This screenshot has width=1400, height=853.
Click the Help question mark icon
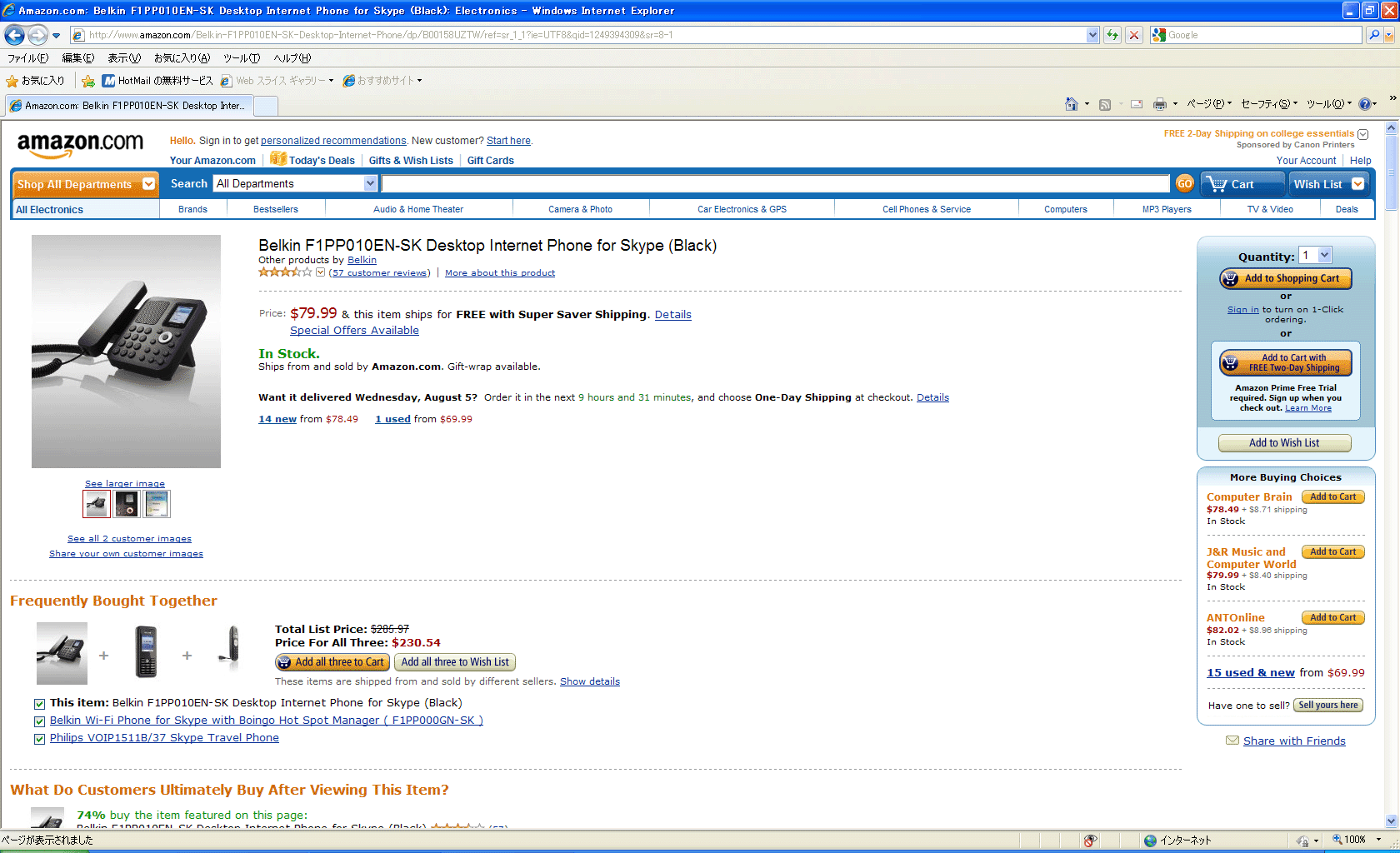click(1365, 104)
